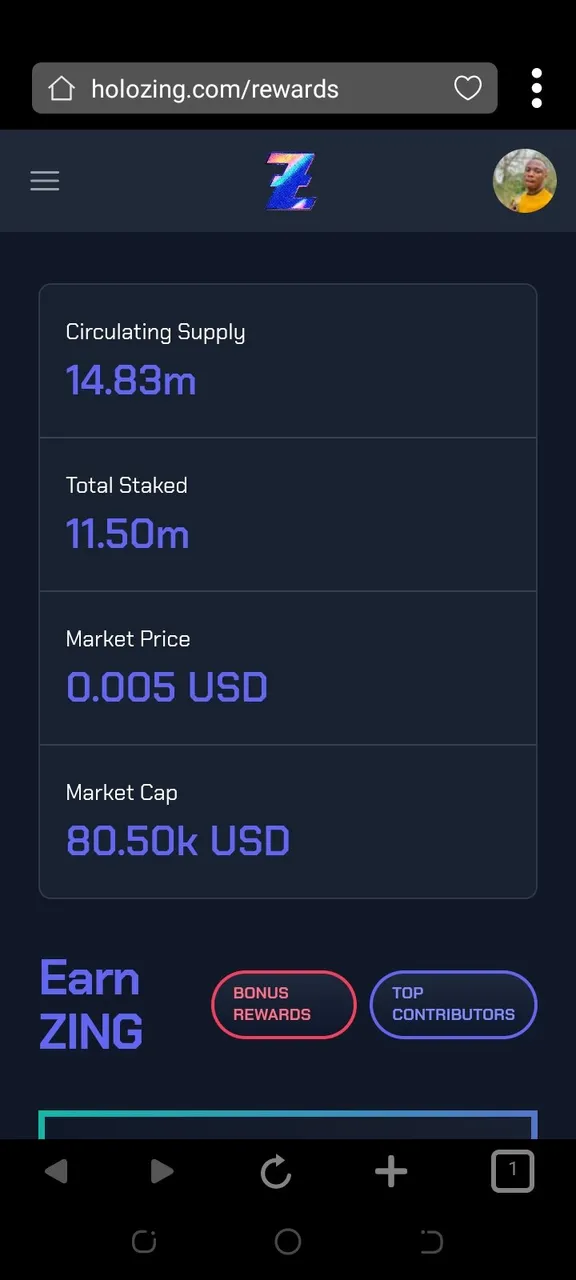This screenshot has height=1280, width=576.
Task: Tap the Android recent apps button
Action: [144, 1242]
